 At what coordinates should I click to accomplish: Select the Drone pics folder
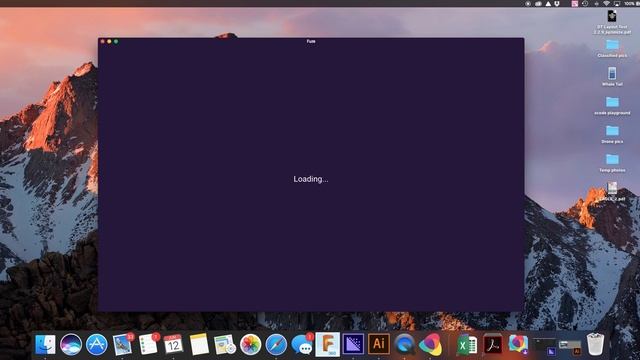pos(612,134)
